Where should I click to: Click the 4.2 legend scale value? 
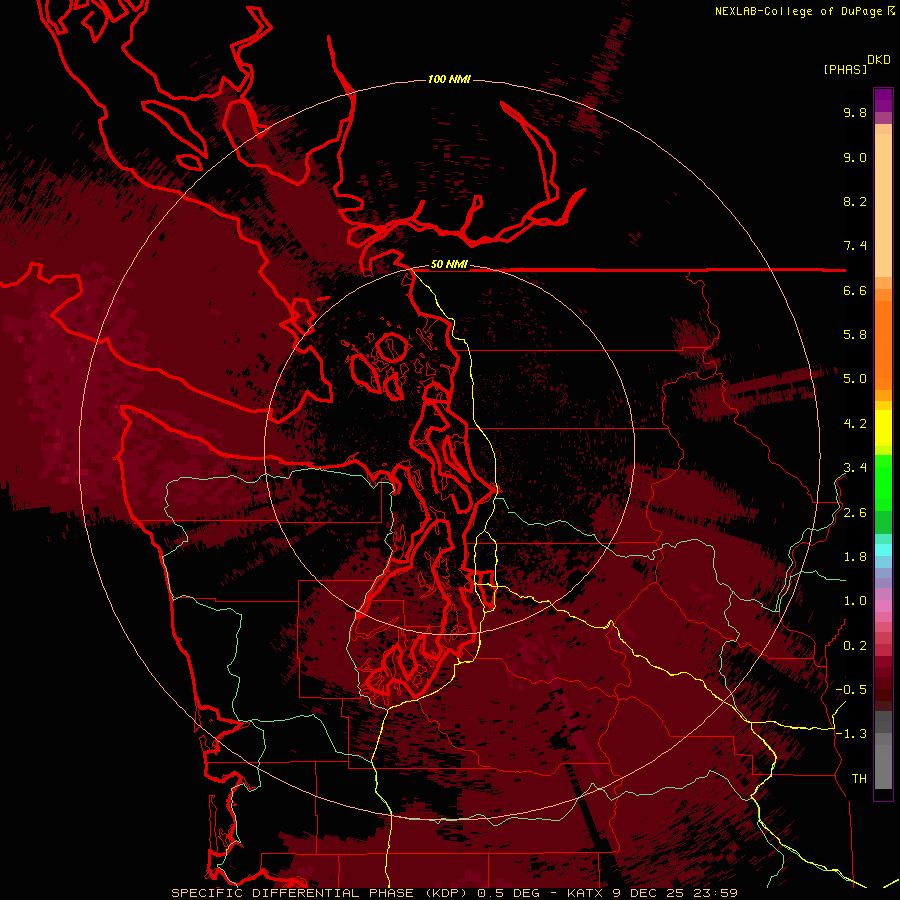pos(855,424)
